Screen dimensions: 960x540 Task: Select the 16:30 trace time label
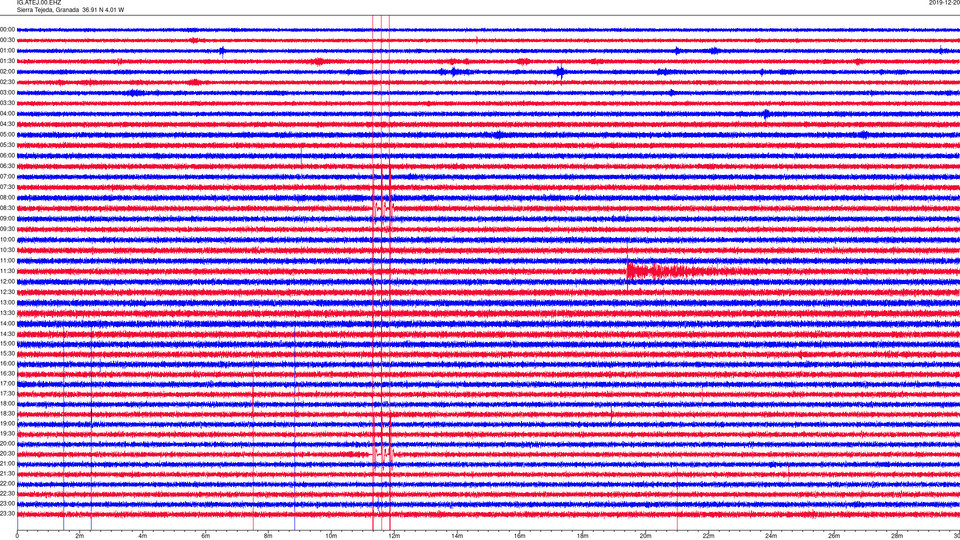(x=8, y=373)
